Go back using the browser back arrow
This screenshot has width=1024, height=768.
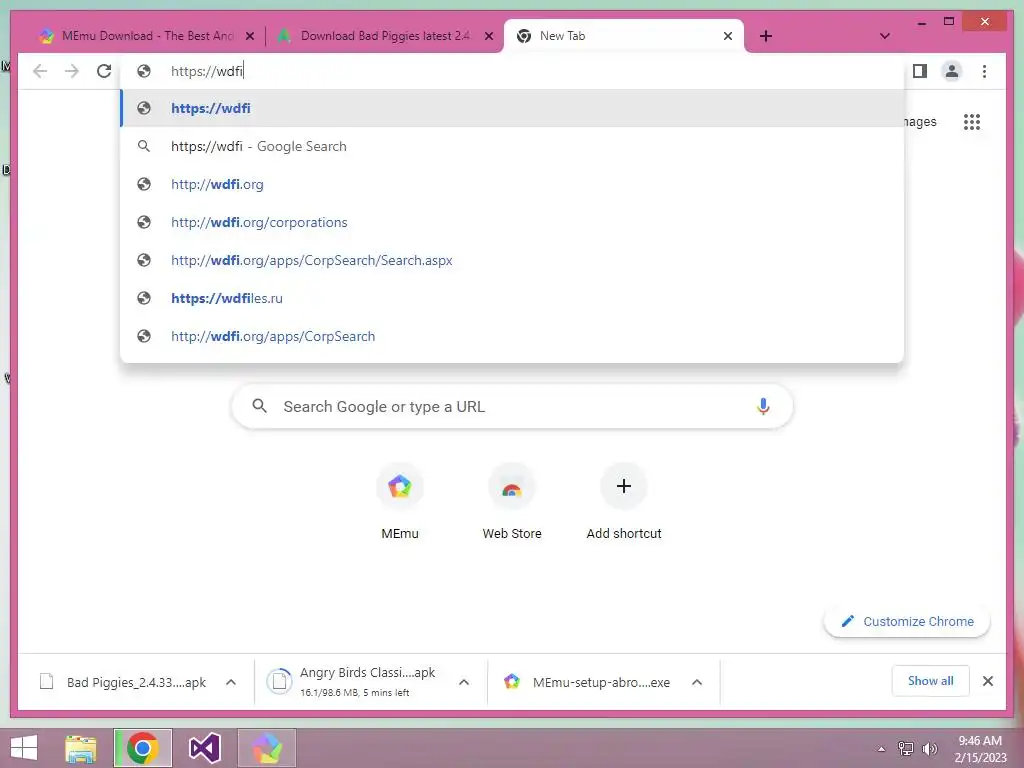point(40,71)
